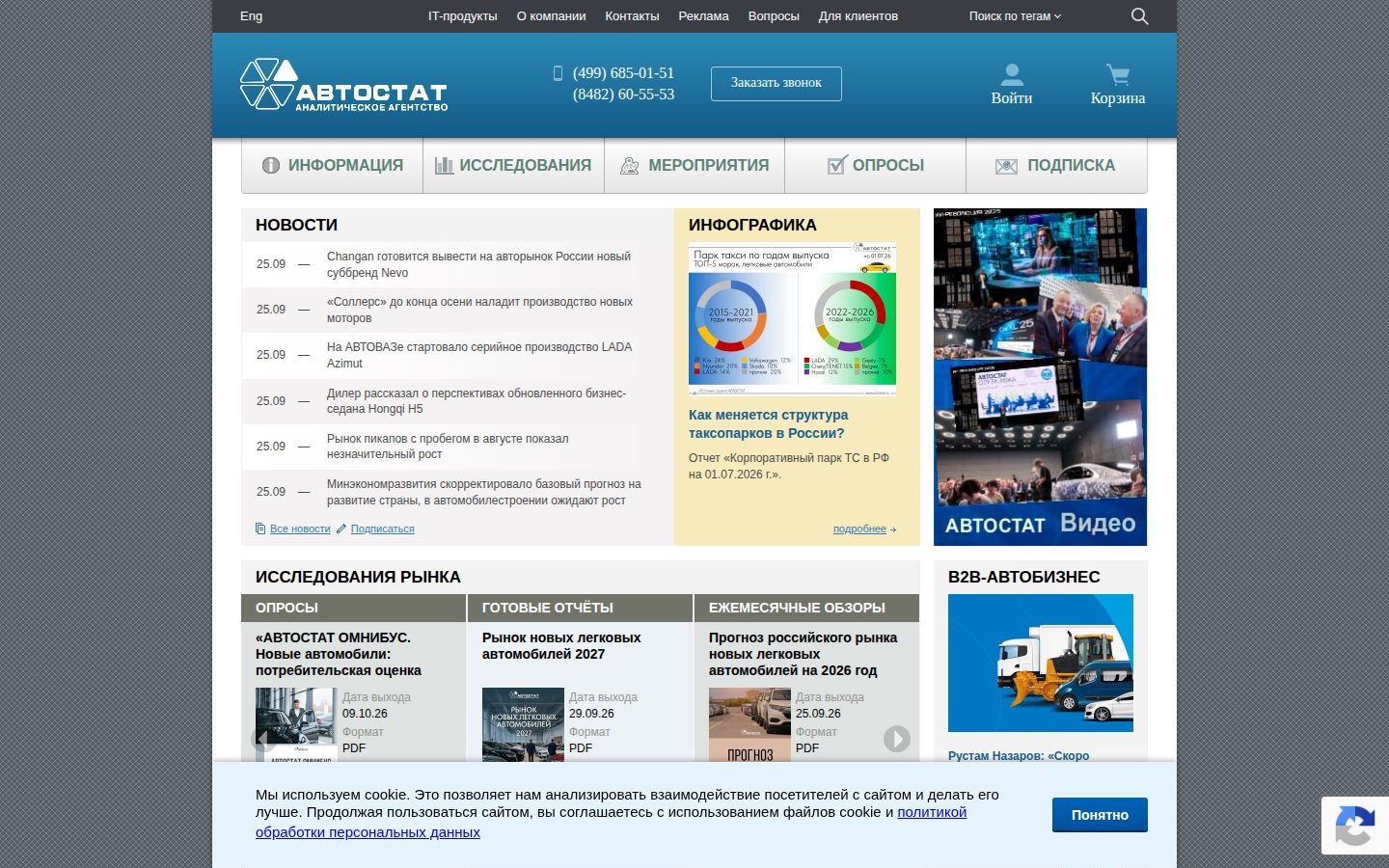Click the previous arrow in market research carousel

263,739
